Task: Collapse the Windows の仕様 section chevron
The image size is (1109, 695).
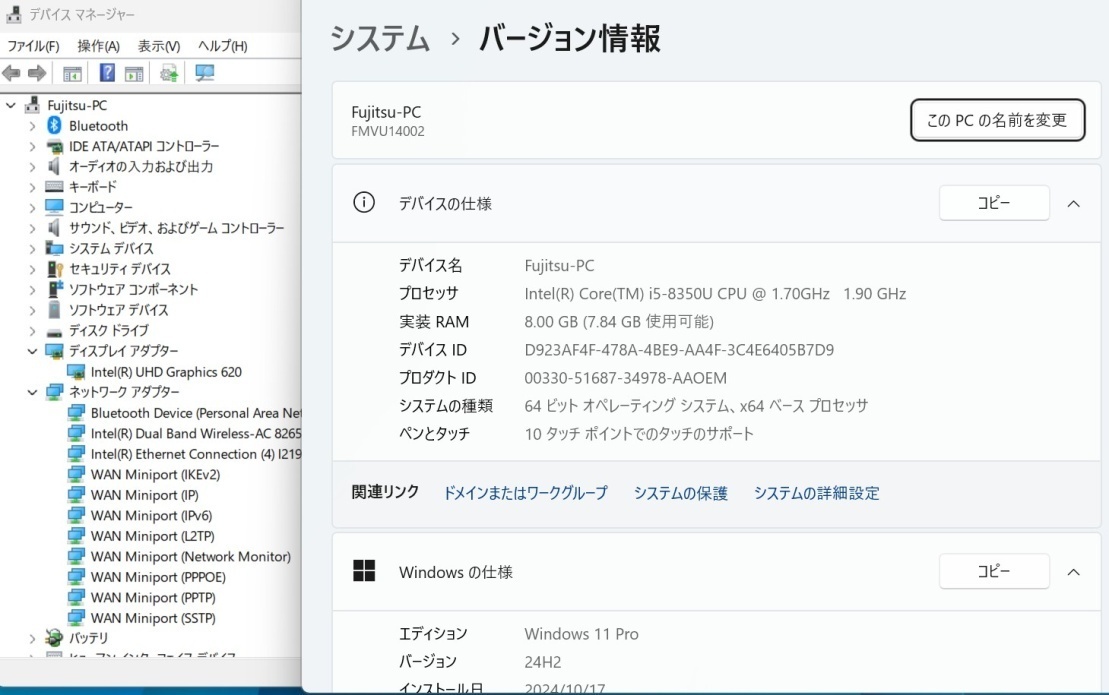Action: (1073, 572)
